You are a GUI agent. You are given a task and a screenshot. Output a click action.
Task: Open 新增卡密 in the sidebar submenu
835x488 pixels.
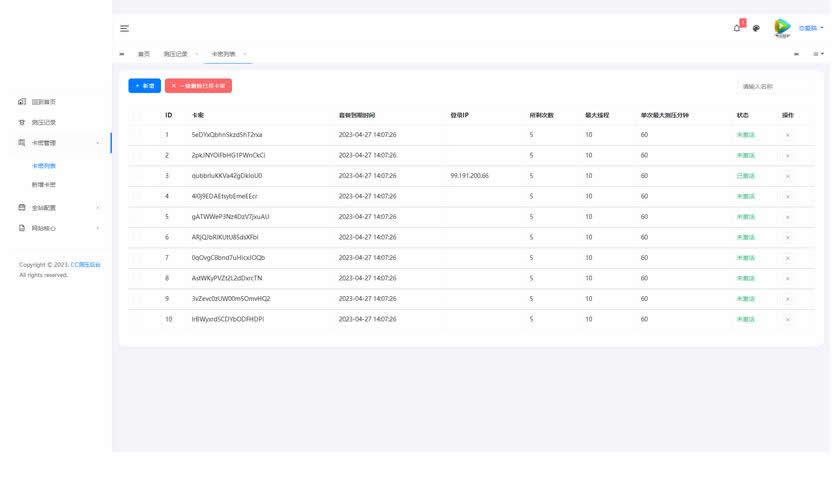coord(44,185)
